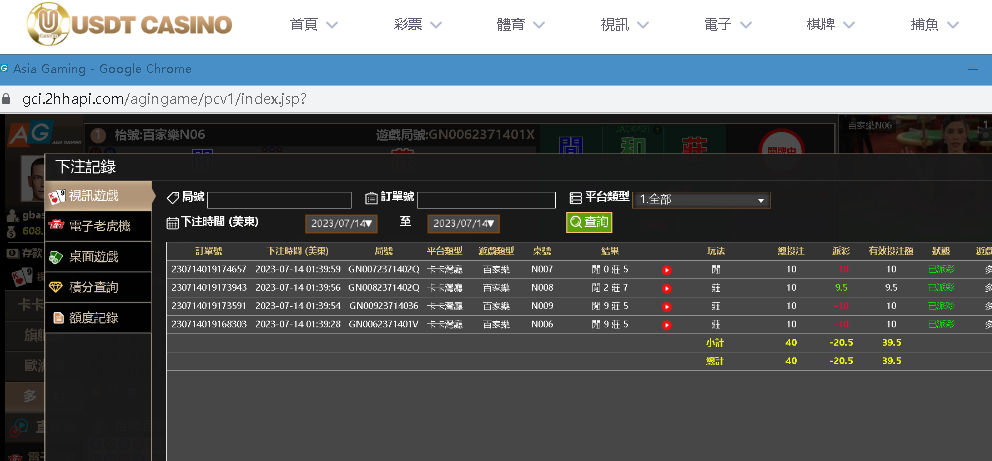The height and width of the screenshot is (461, 992).
Task: Open the 平台類型 dropdown showing 1.全部
Action: point(701,200)
